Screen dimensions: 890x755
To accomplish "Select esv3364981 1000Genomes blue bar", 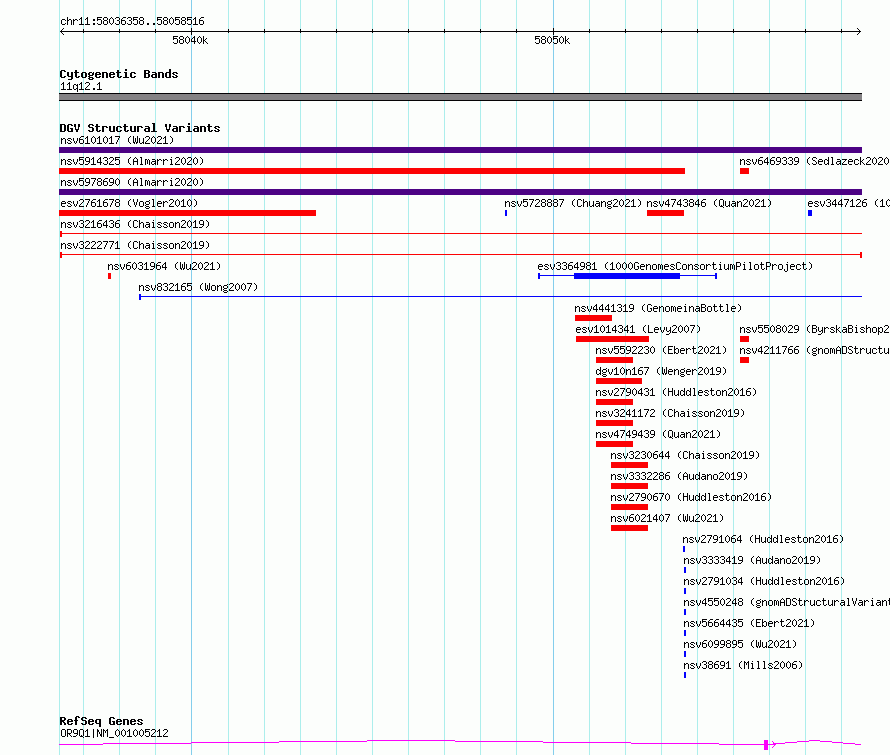I will (627, 276).
